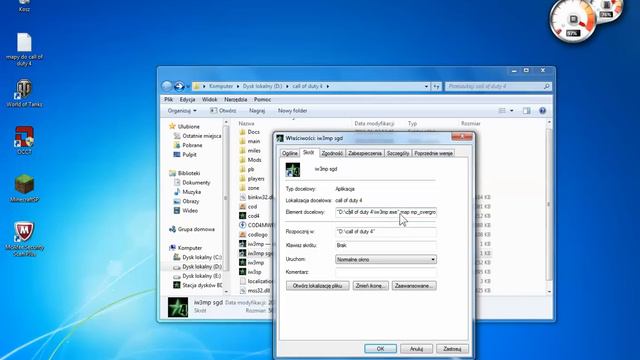Toggle the preview pane icon in Explorer
This screenshot has width=640, height=360.
[527, 111]
